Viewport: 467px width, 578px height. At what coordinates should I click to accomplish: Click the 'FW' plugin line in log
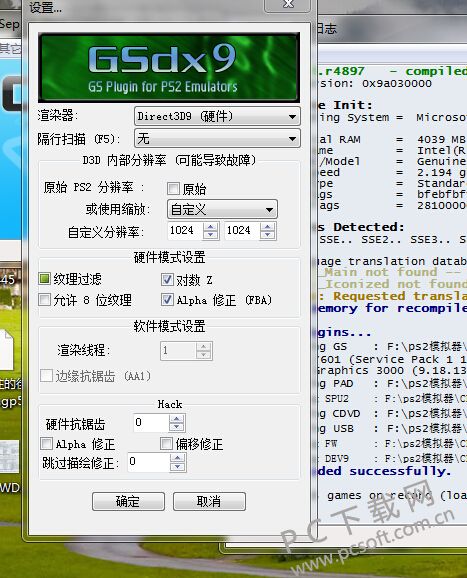392,443
